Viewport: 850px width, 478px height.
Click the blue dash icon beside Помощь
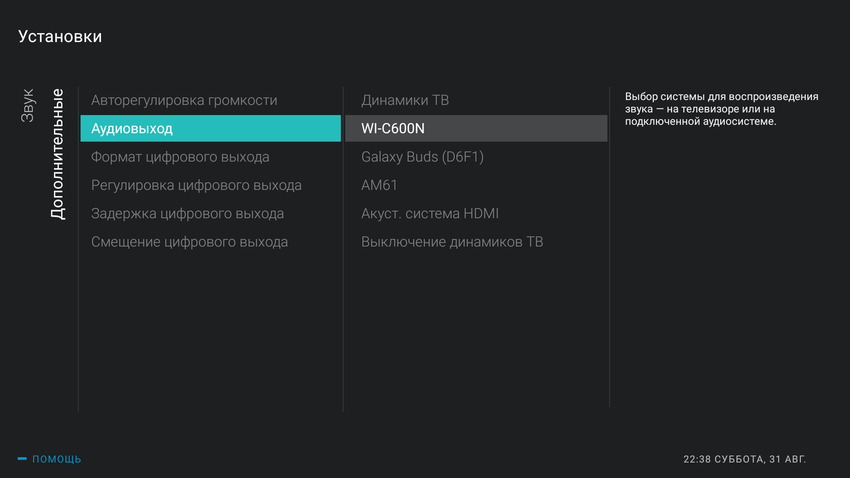click(x=22, y=459)
